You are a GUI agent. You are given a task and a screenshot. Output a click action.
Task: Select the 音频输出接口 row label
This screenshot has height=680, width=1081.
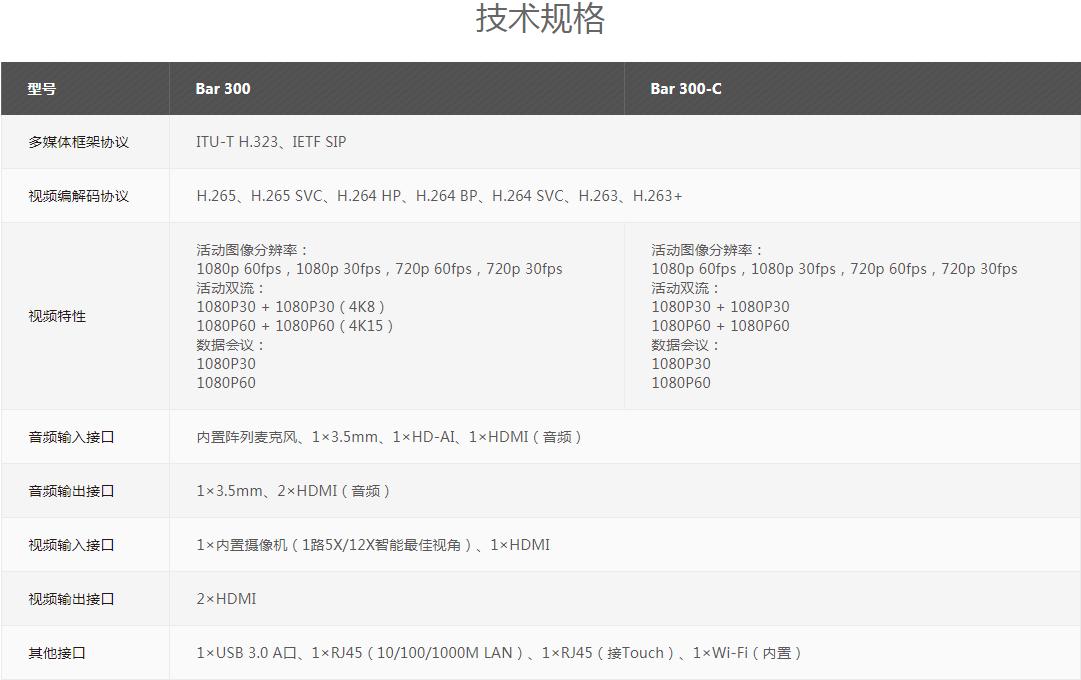(x=71, y=491)
